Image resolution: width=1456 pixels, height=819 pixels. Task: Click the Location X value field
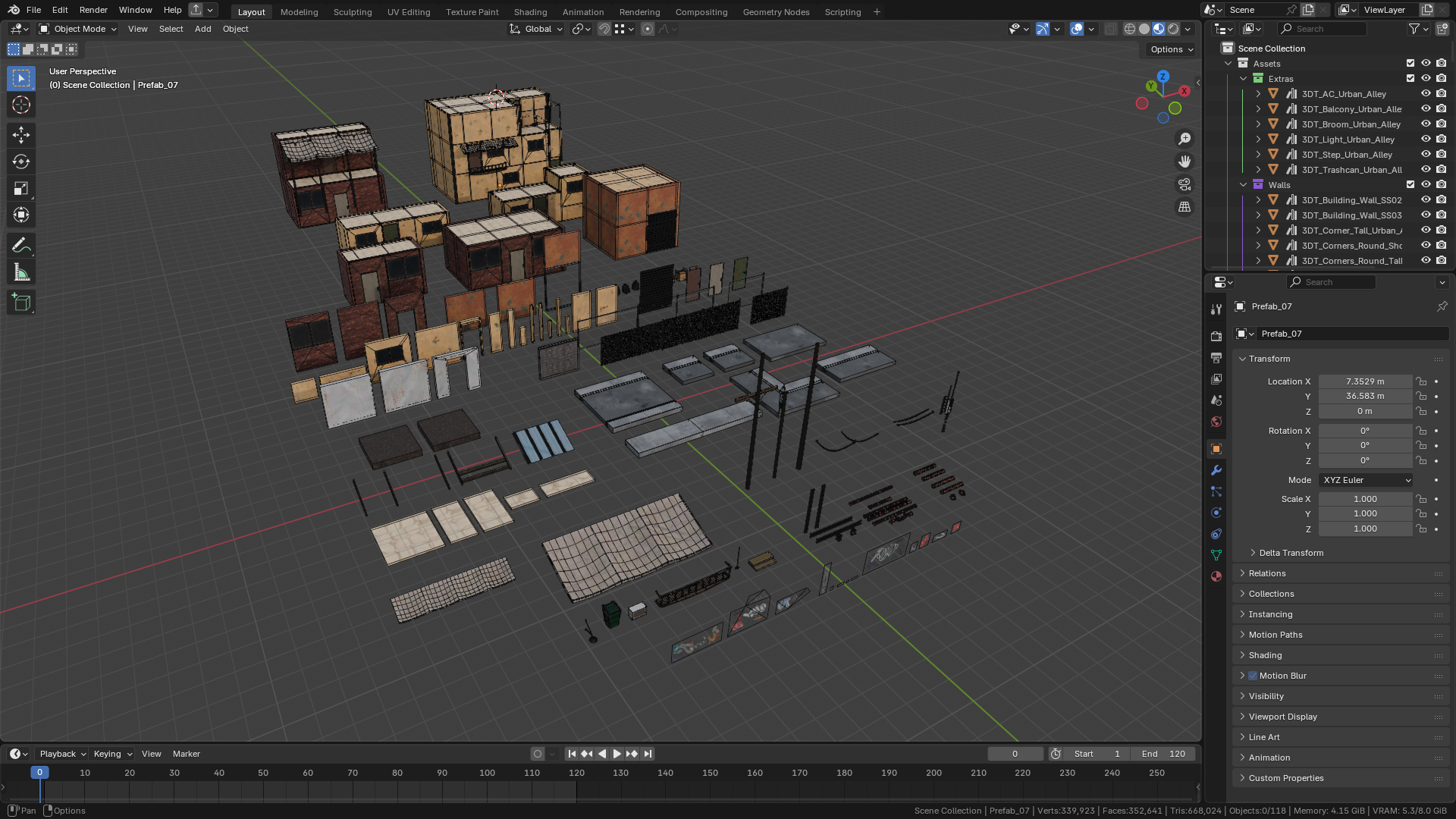[1364, 381]
